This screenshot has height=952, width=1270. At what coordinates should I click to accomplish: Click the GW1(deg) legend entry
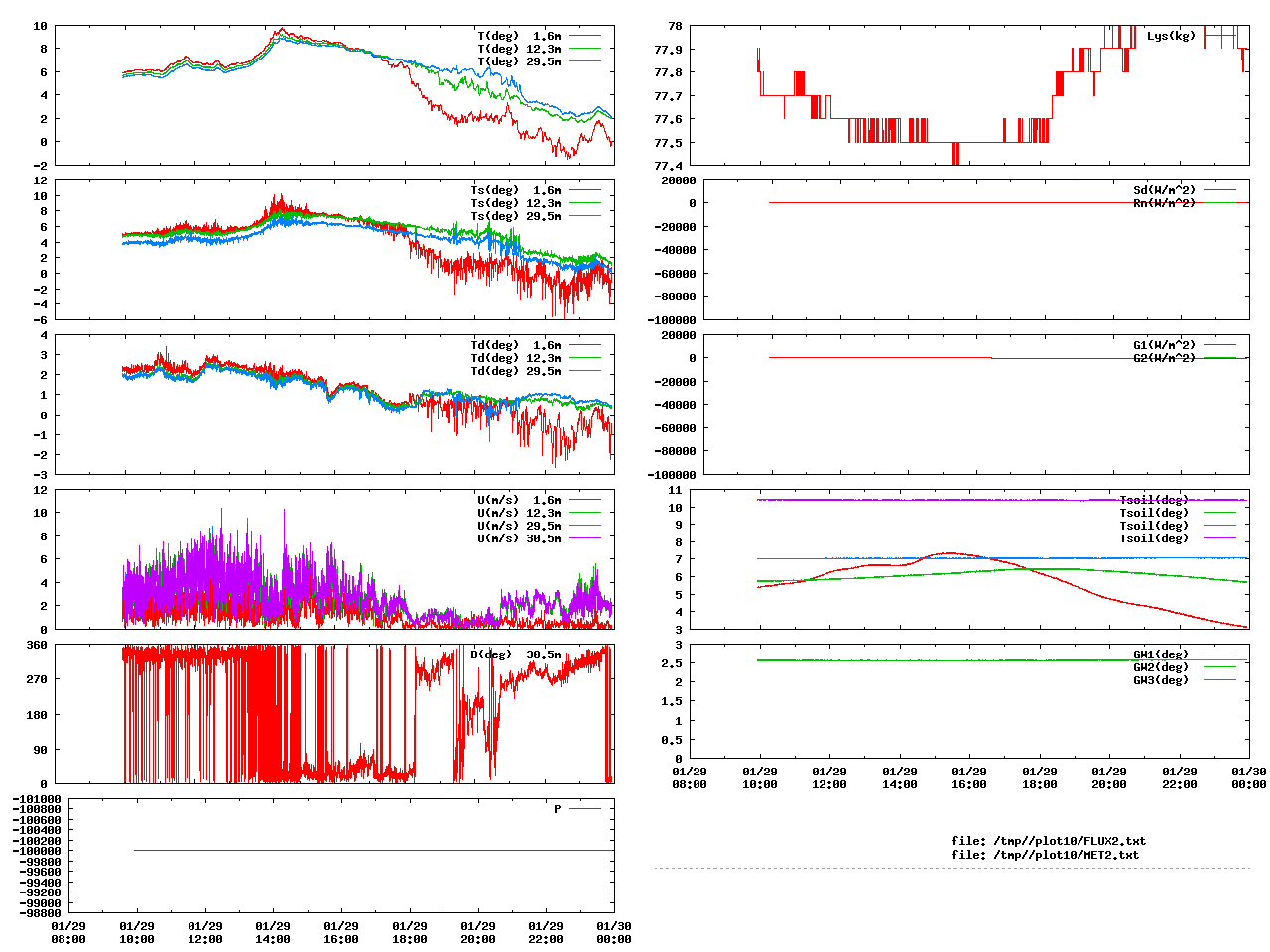(1161, 654)
